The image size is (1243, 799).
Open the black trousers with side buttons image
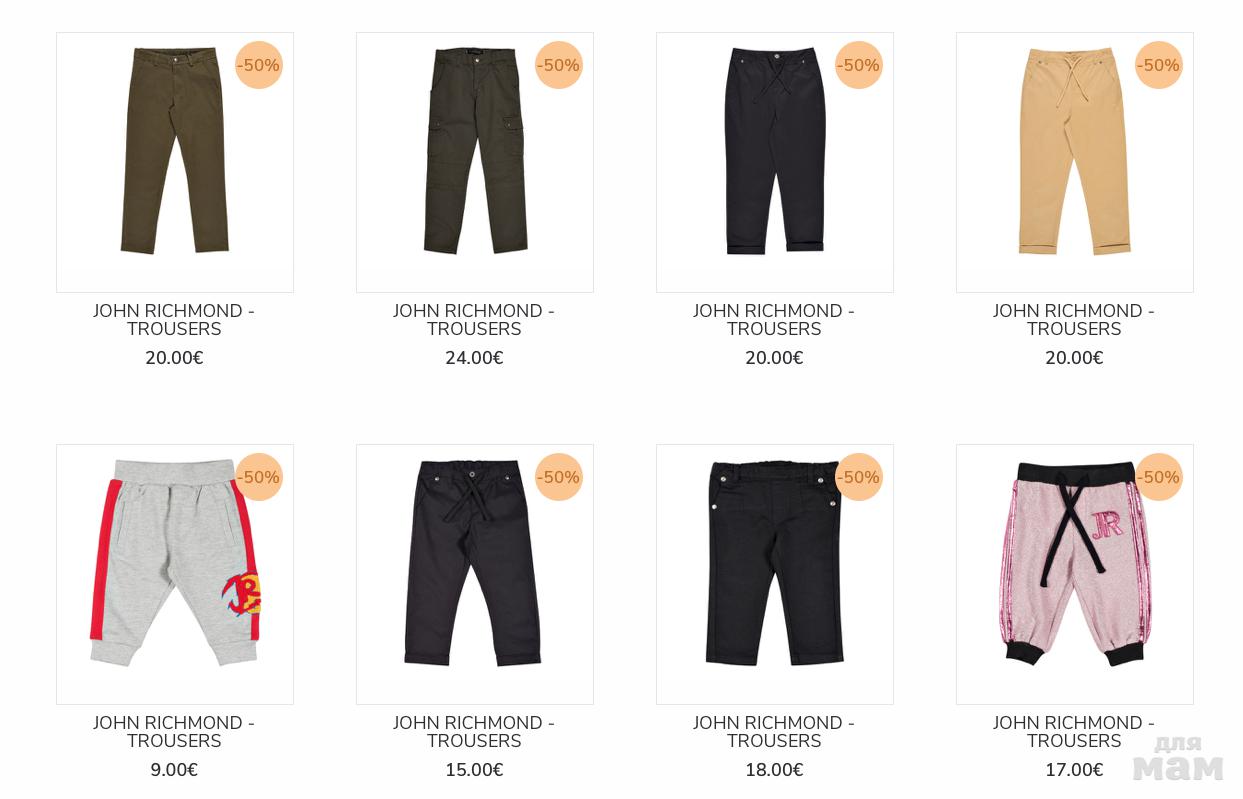pos(775,574)
